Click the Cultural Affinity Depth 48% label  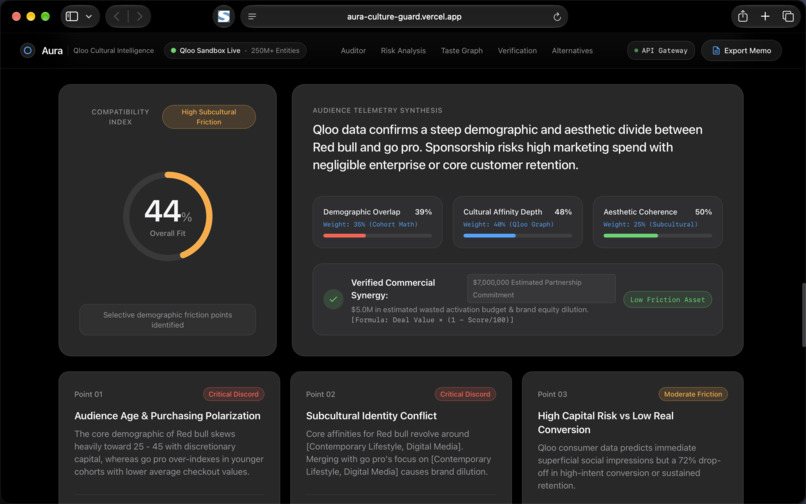pyautogui.click(x=517, y=212)
